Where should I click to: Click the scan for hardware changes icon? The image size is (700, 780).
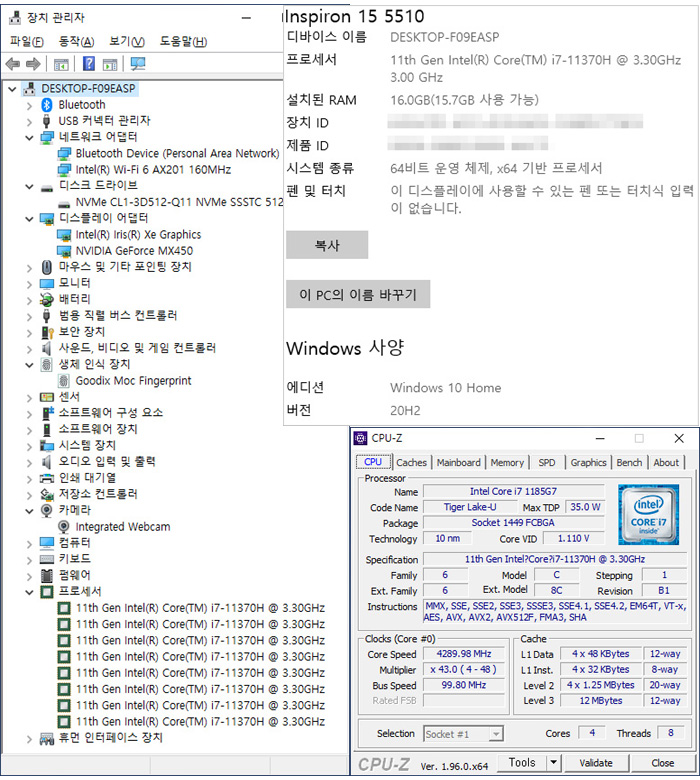pyautogui.click(x=138, y=65)
